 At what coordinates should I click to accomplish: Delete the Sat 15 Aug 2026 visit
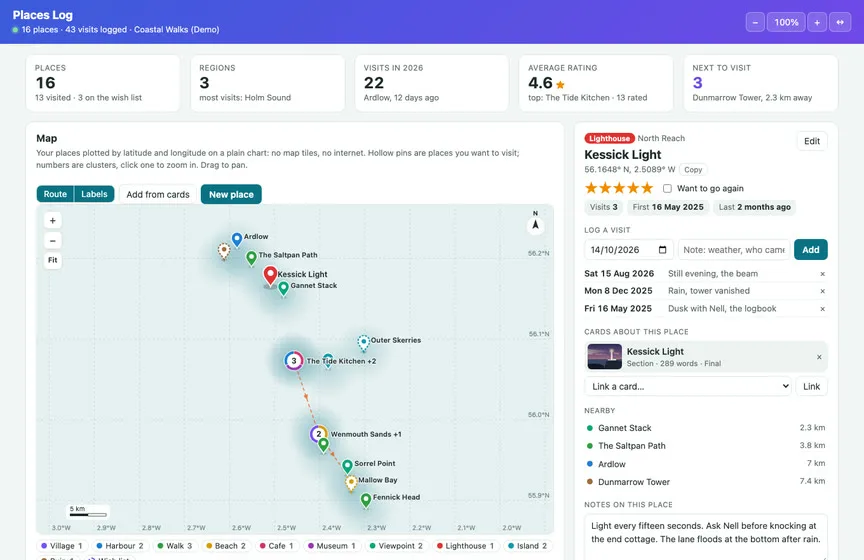822,274
